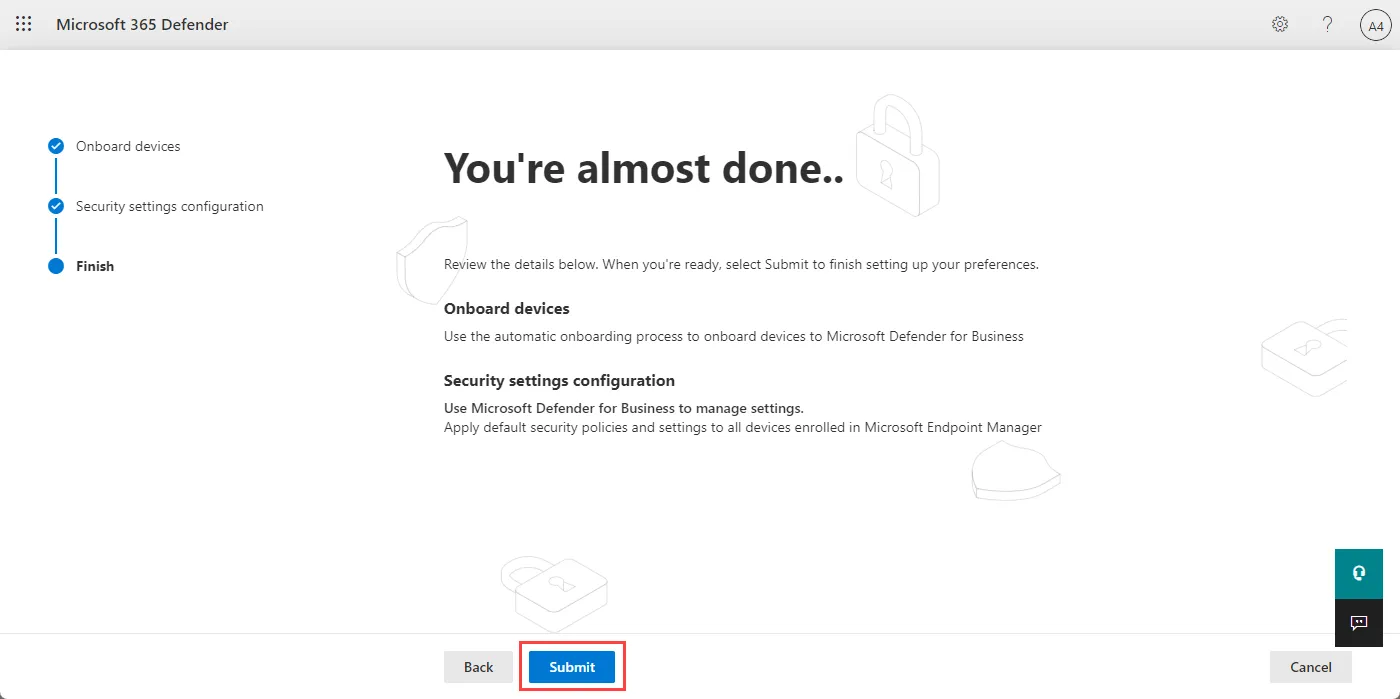
Task: Click the "Onboard devices" summary heading
Action: pos(507,308)
